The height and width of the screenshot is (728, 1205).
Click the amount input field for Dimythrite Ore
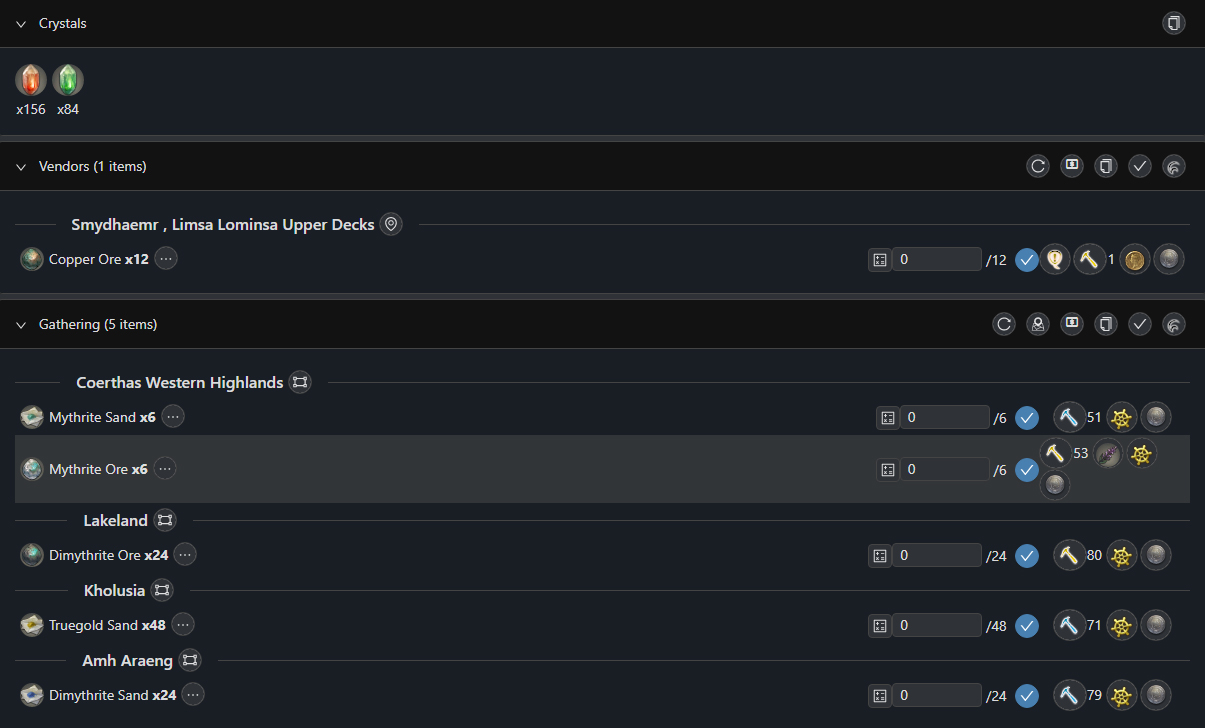940,555
